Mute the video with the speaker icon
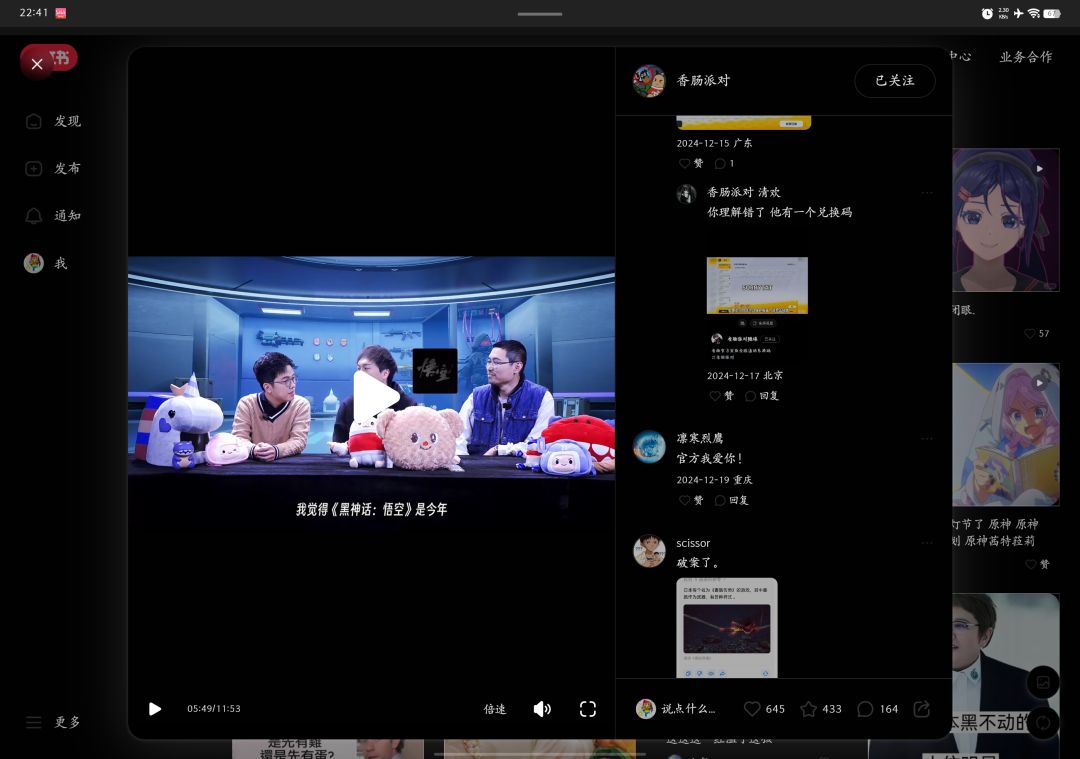1080x759 pixels. (x=542, y=709)
